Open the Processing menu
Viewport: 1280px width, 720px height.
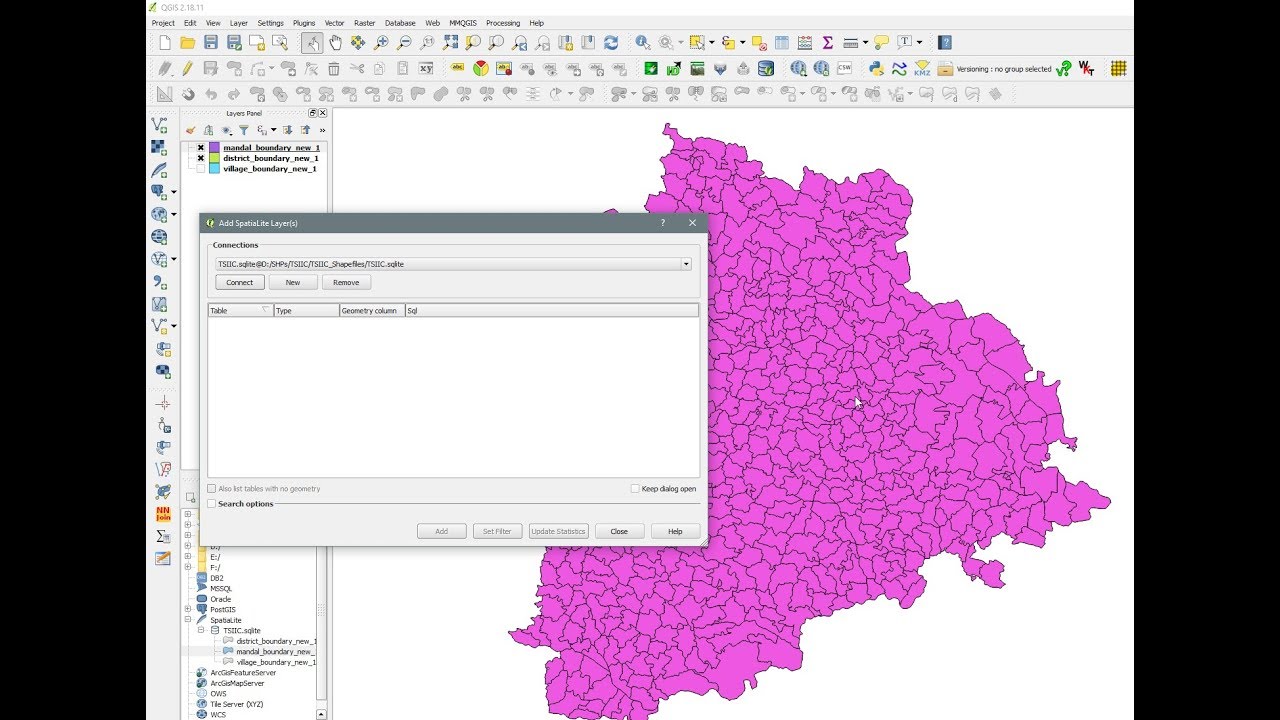503,22
